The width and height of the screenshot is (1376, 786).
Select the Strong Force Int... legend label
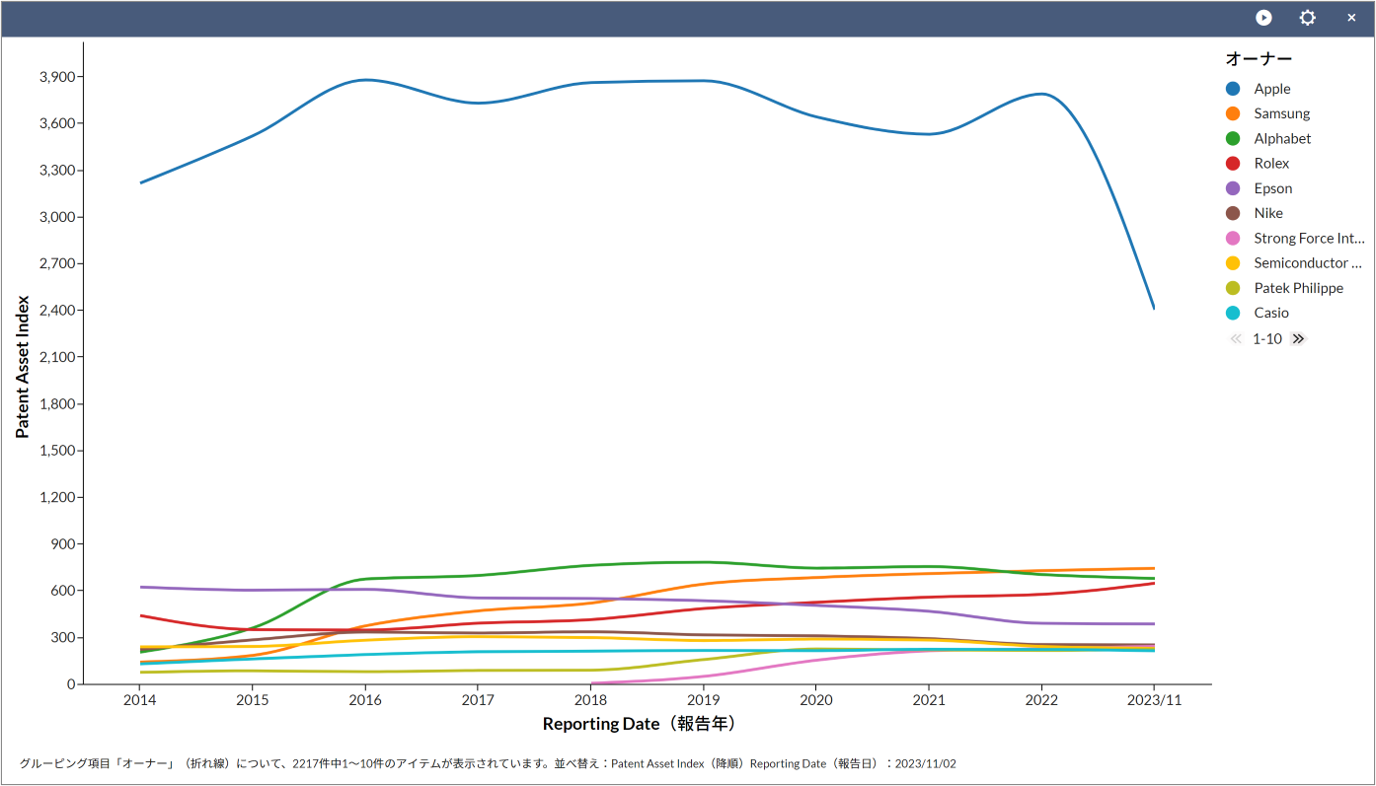pyautogui.click(x=1309, y=238)
